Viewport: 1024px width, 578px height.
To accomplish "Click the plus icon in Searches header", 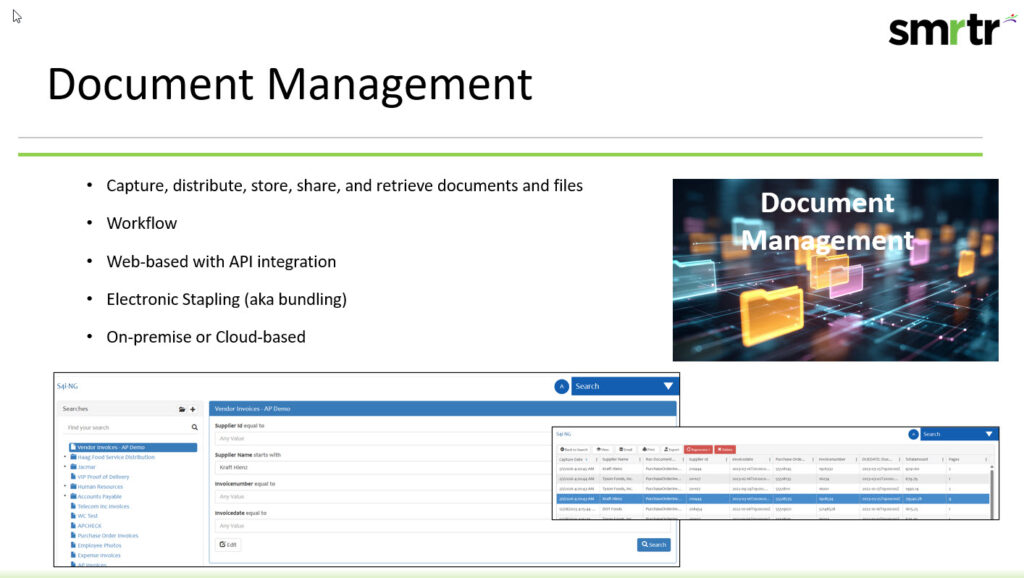I will (193, 409).
